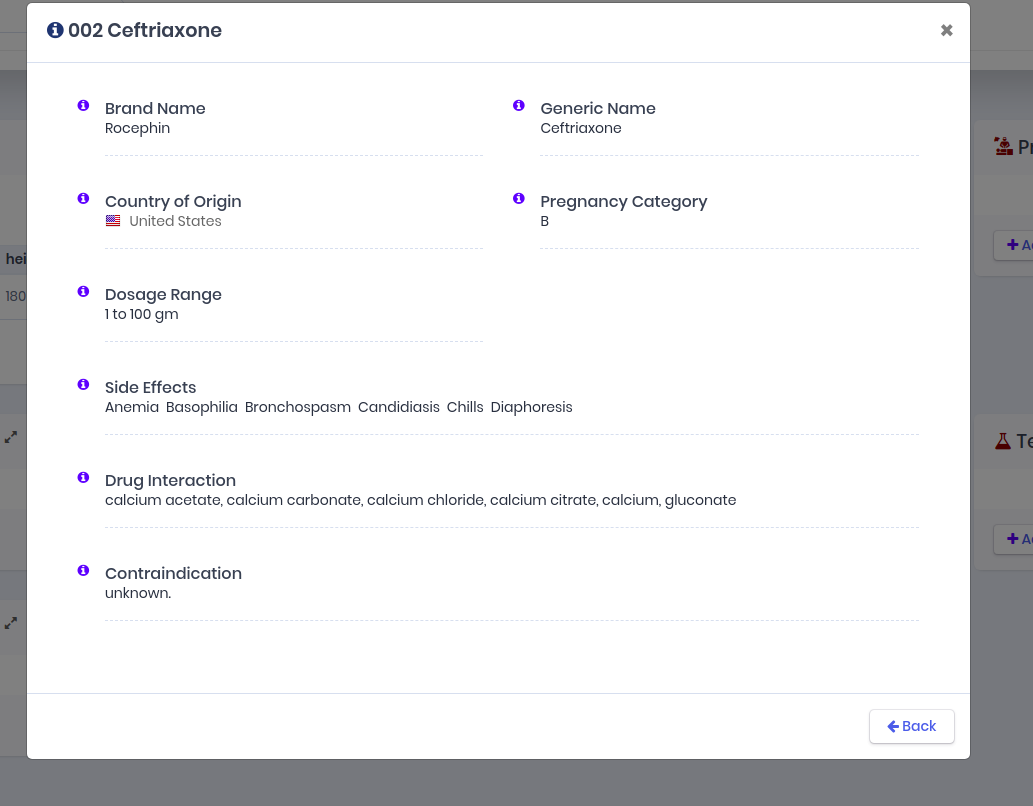The width and height of the screenshot is (1033, 806).
Task: Click the info icon next to Dosage Range
Action: [84, 292]
